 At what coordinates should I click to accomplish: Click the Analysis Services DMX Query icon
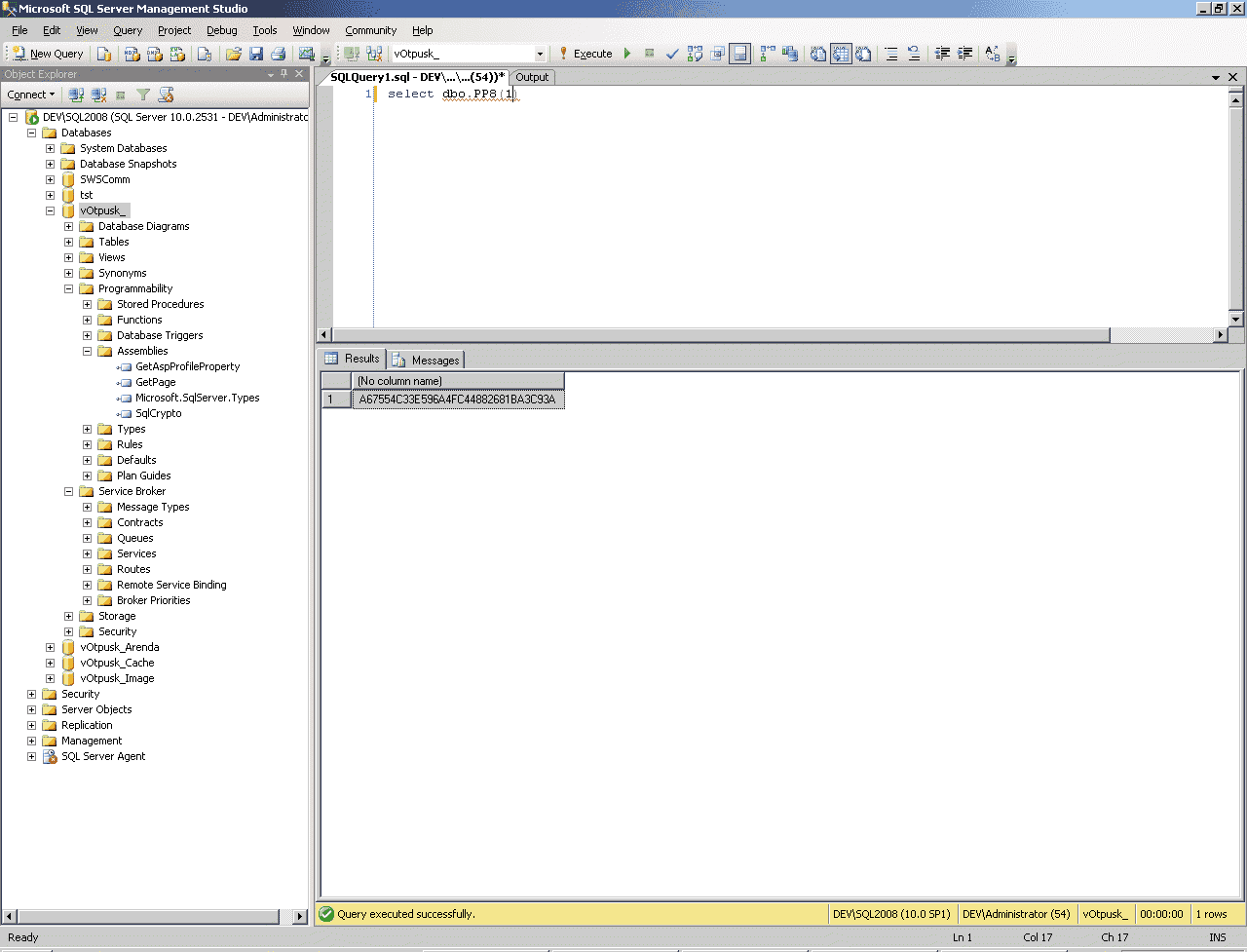coord(155,54)
